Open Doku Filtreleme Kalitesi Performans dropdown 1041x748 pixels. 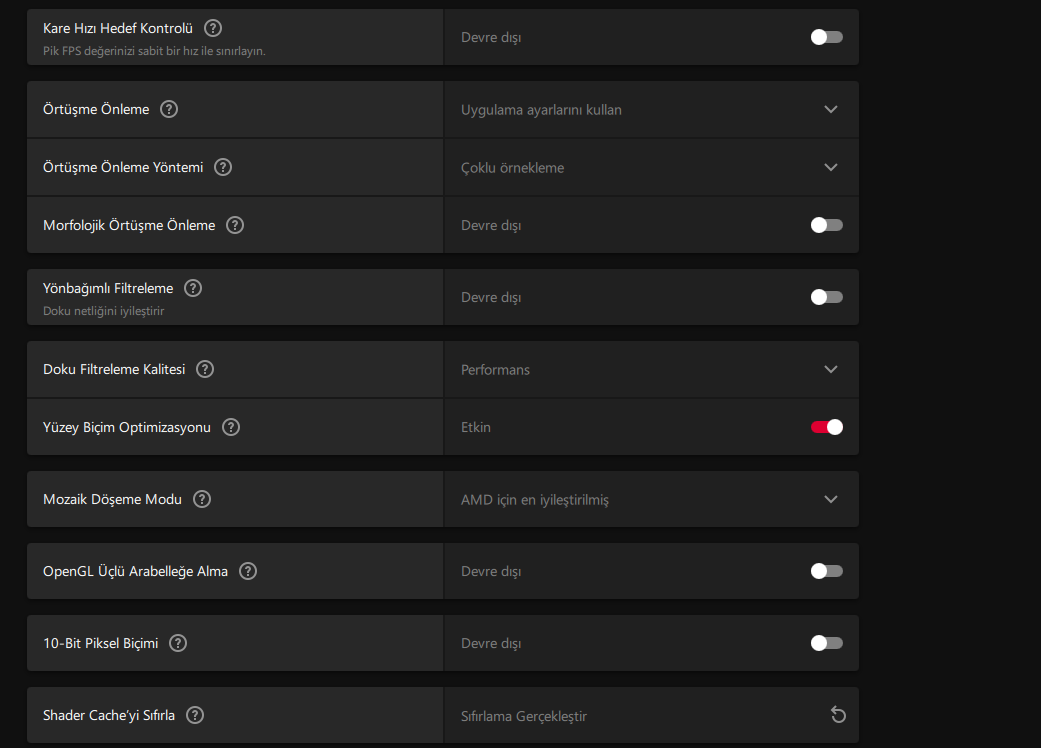[651, 370]
